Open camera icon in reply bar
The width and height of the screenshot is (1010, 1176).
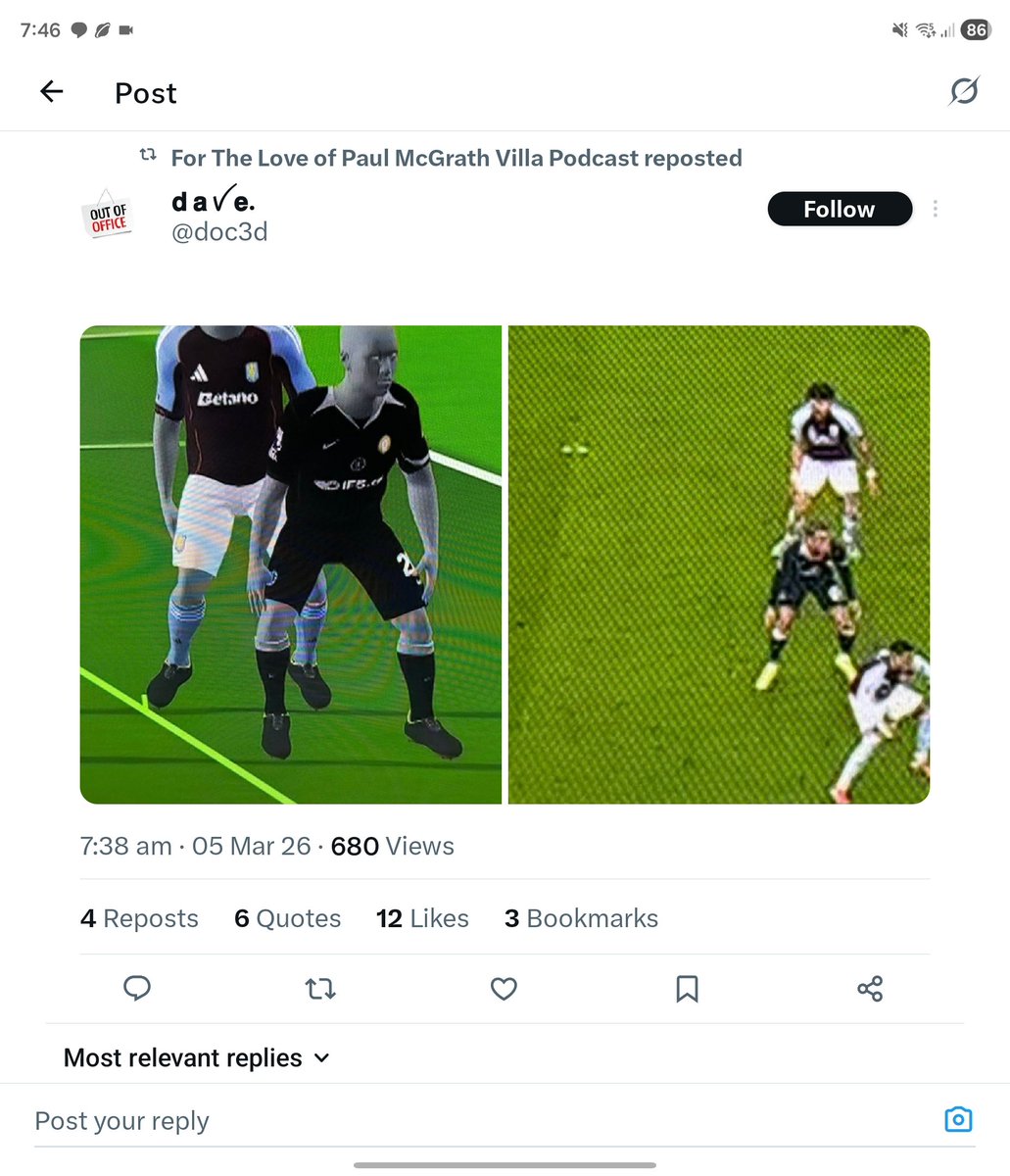tap(958, 1119)
